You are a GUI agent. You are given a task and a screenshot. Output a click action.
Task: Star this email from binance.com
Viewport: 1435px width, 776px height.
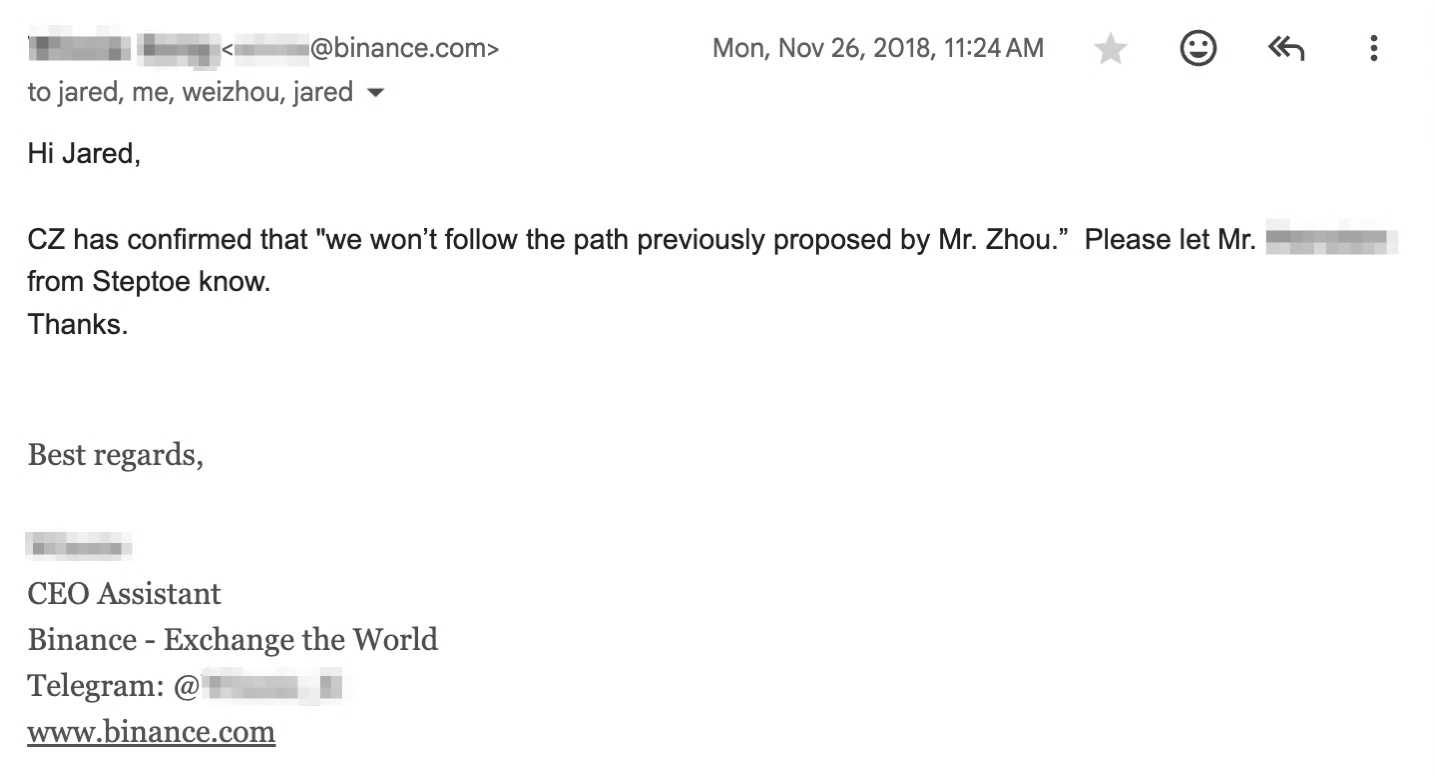coord(1111,48)
